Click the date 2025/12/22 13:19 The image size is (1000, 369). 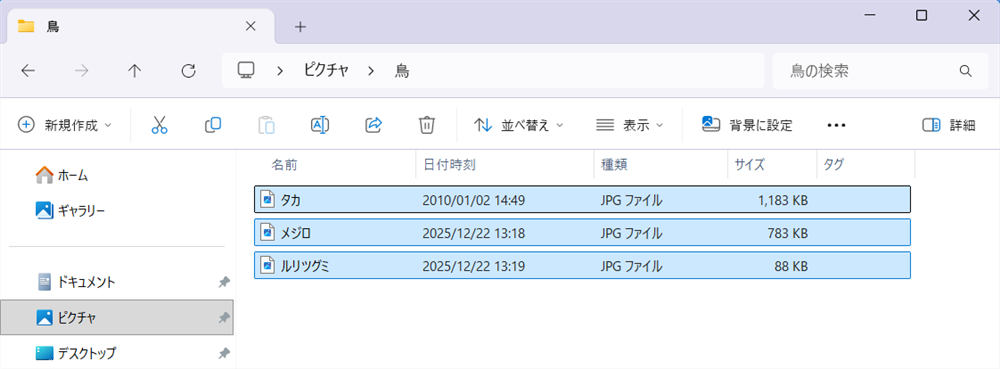click(473, 266)
